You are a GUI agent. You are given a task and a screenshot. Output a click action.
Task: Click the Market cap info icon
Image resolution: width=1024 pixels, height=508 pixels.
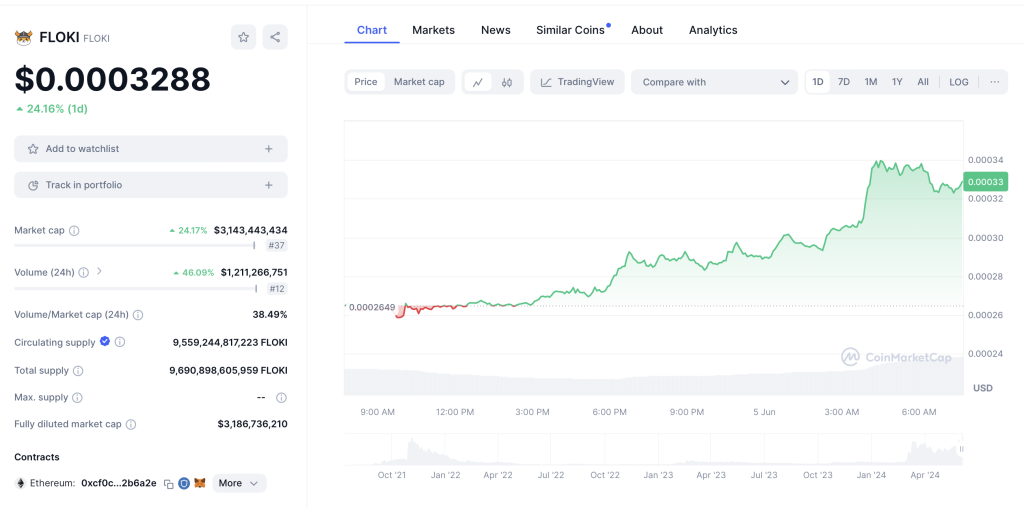[x=74, y=230]
